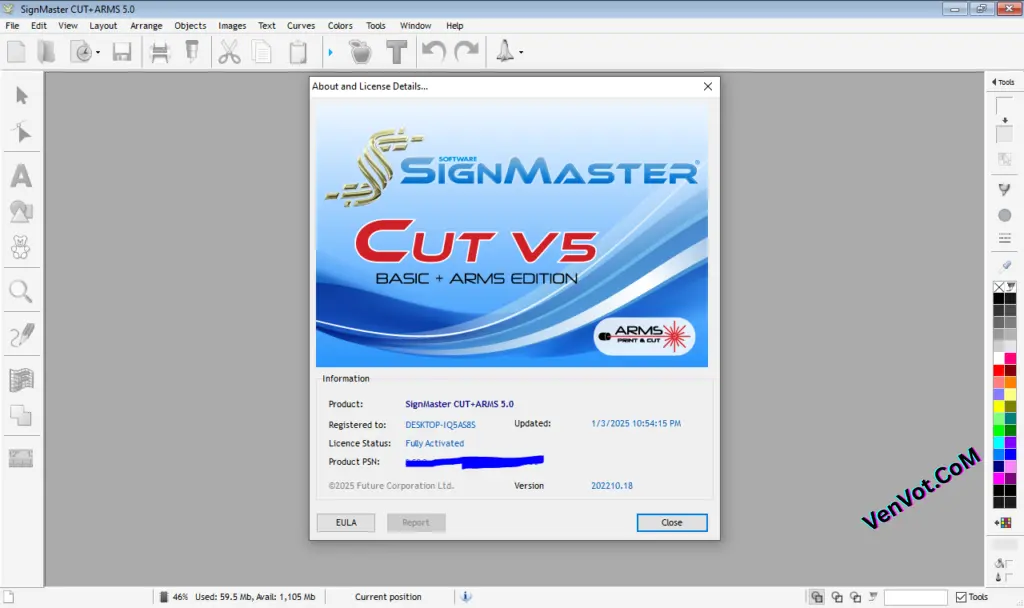This screenshot has width=1024, height=608.
Task: Click the 'Current position' status text
Action: coord(388,596)
